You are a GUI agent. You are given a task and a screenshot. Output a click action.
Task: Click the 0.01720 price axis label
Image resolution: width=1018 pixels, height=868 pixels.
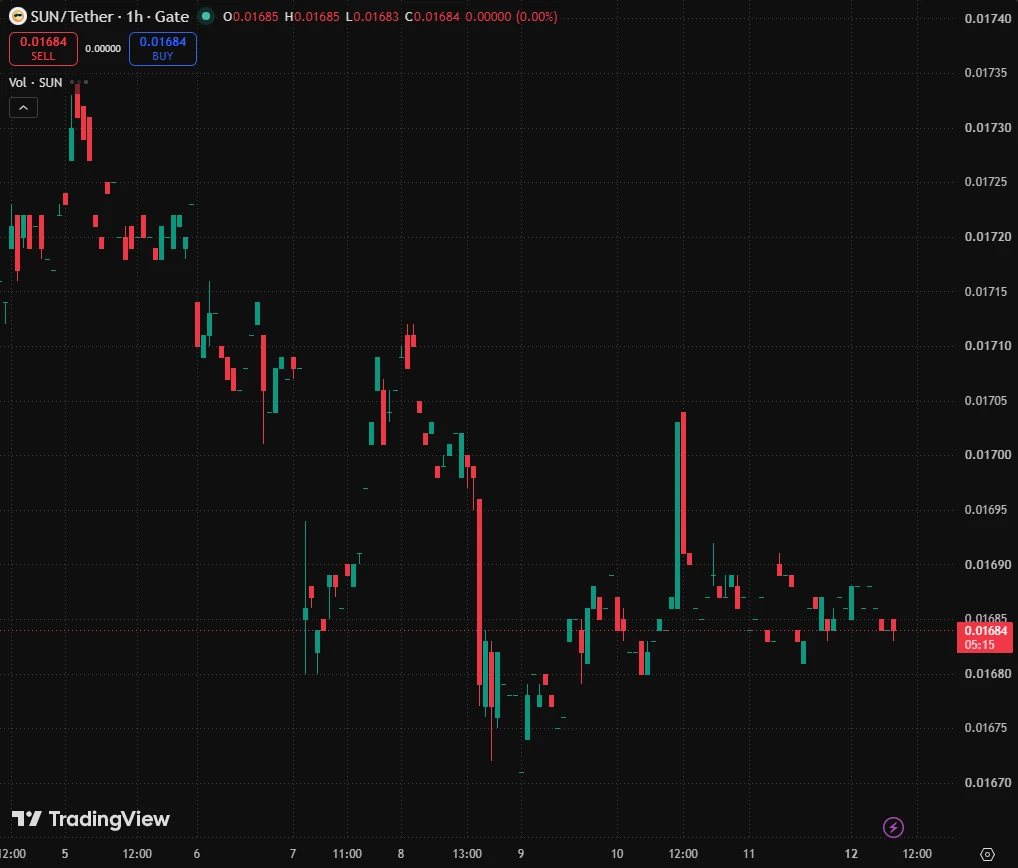tap(987, 237)
